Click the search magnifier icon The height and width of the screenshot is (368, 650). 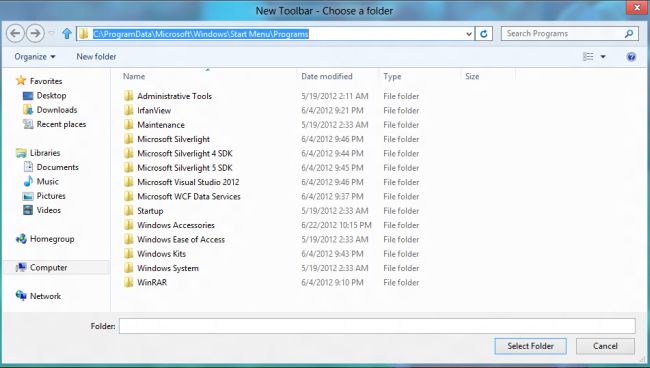click(x=629, y=34)
